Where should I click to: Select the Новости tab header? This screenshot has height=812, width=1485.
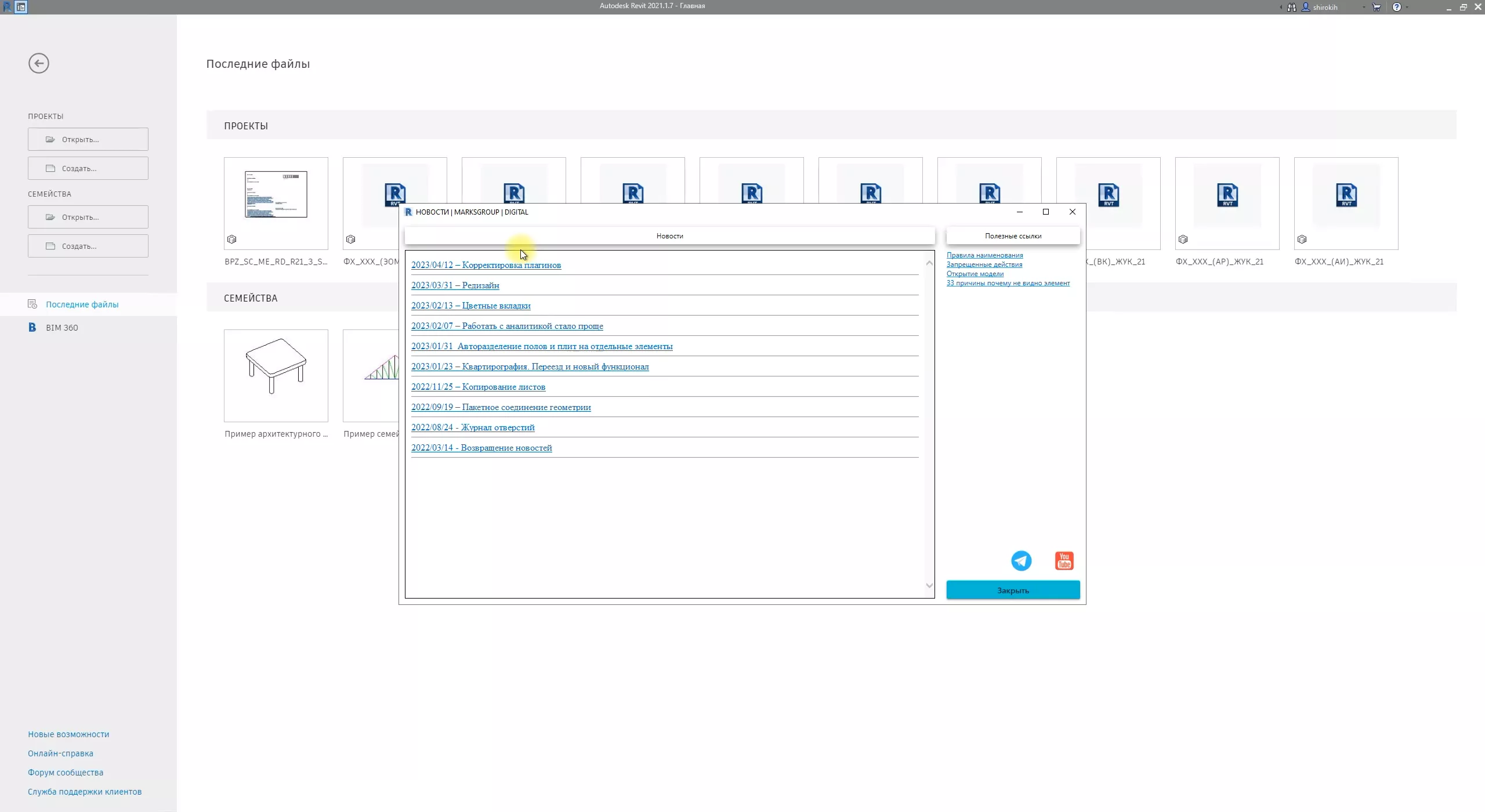669,236
